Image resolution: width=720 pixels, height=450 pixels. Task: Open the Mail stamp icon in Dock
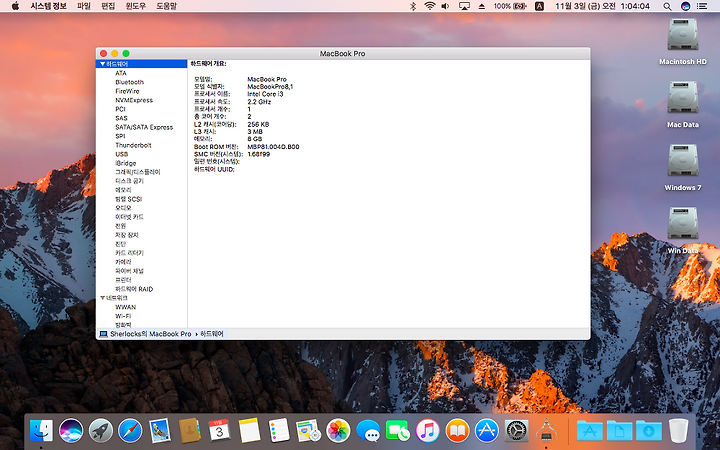pos(160,431)
